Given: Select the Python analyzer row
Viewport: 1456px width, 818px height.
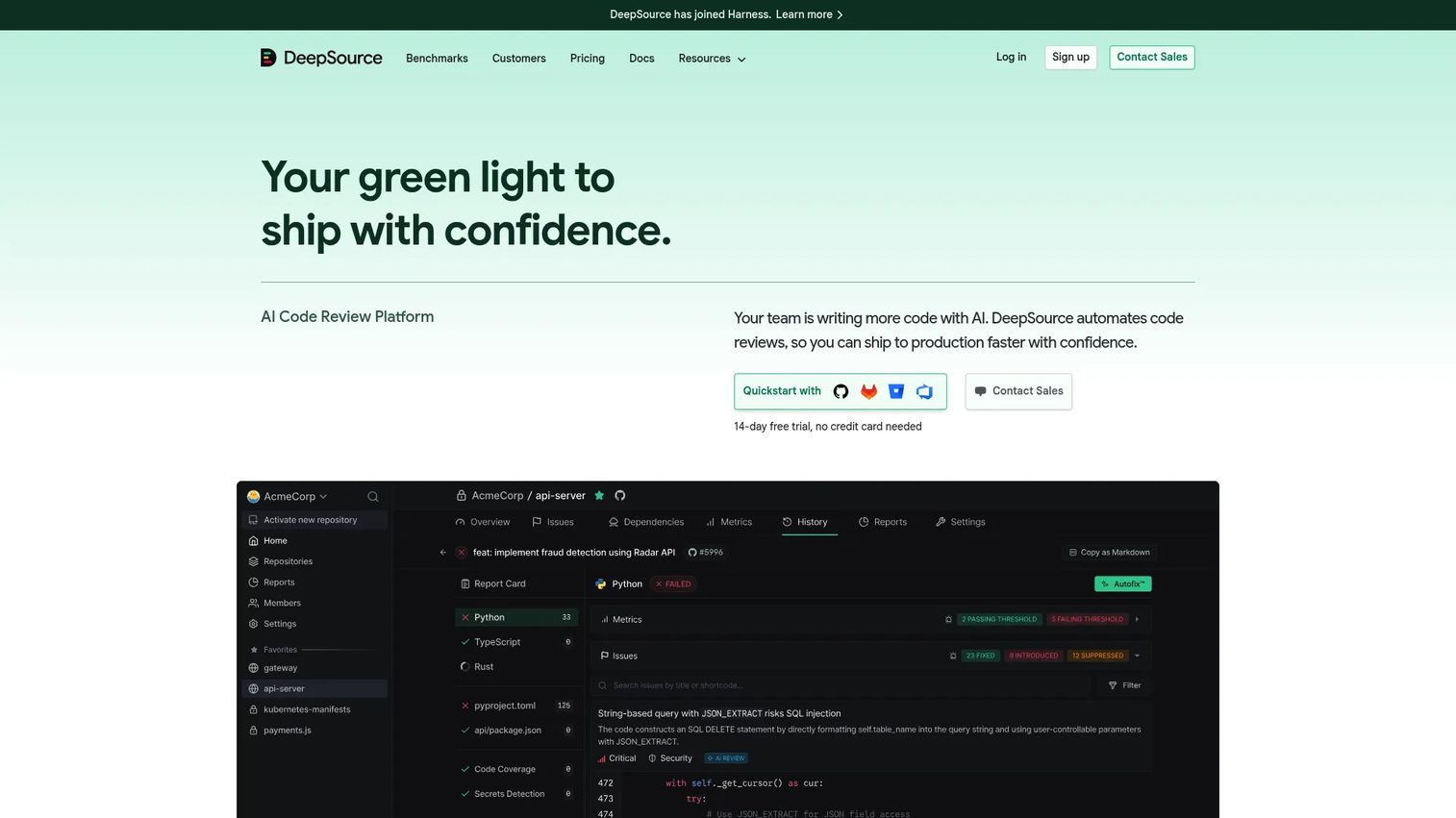Looking at the screenshot, I should click(516, 617).
